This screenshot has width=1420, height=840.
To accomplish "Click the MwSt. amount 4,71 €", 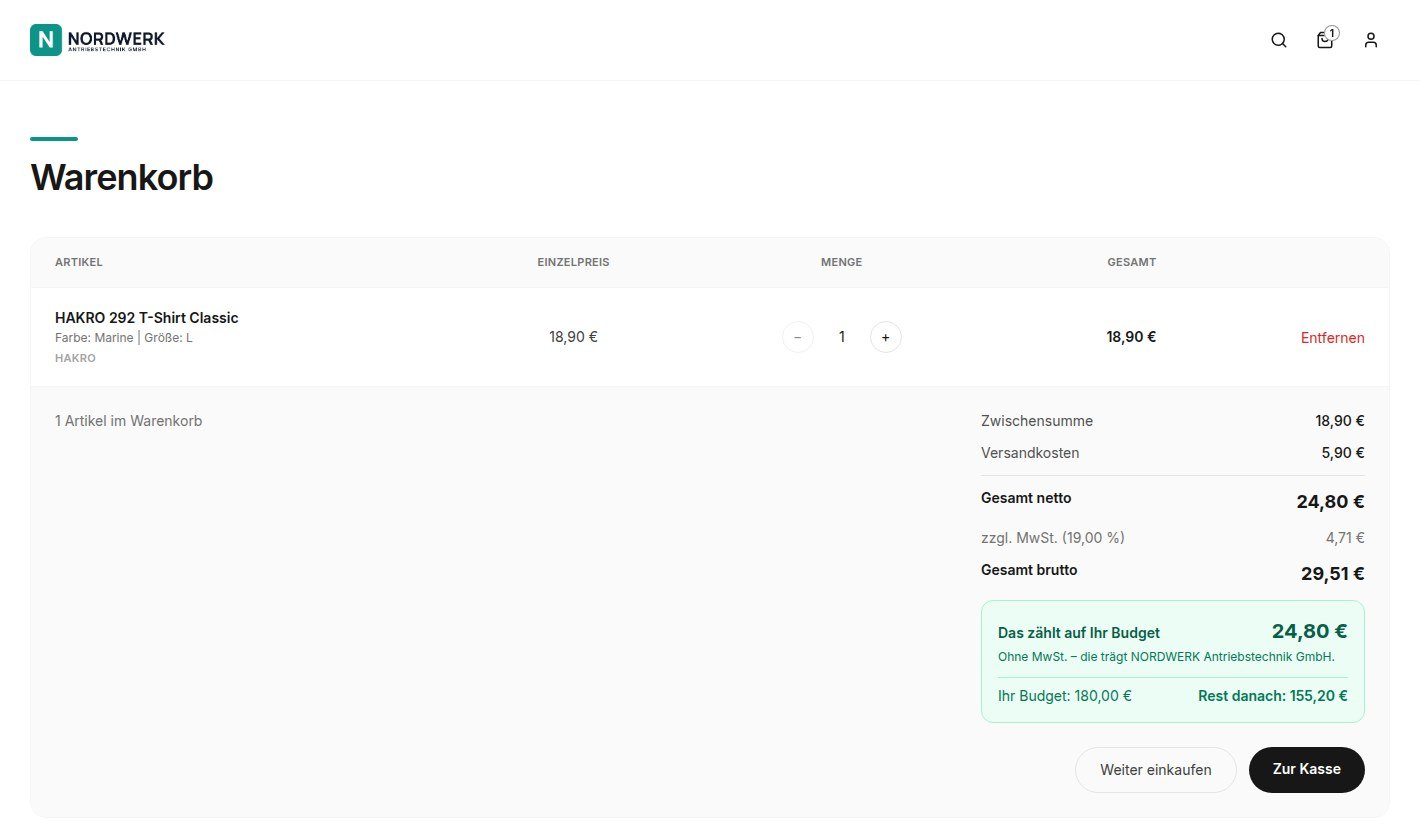I will pos(1345,538).
